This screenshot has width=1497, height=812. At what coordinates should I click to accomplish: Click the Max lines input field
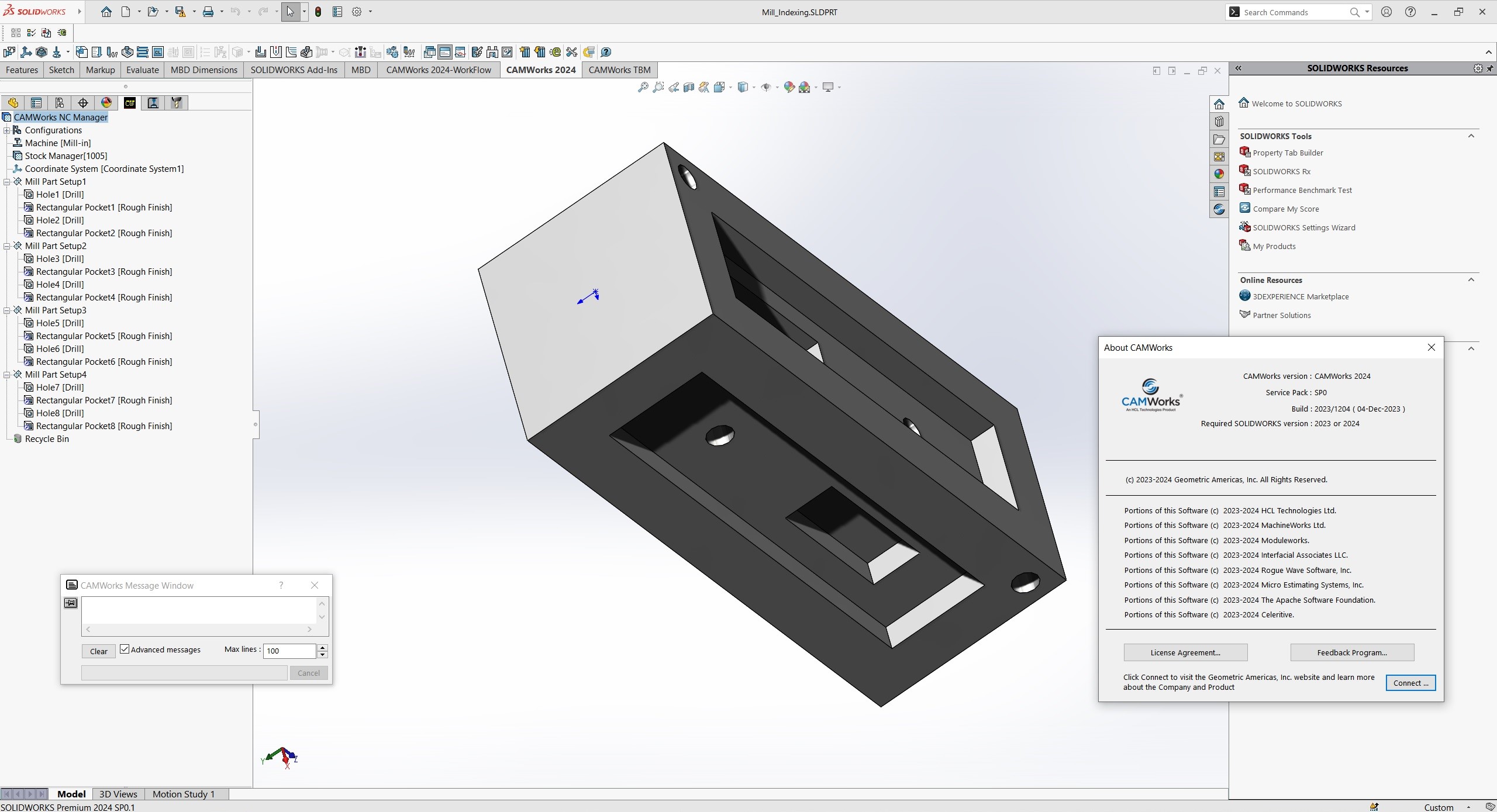coord(289,651)
